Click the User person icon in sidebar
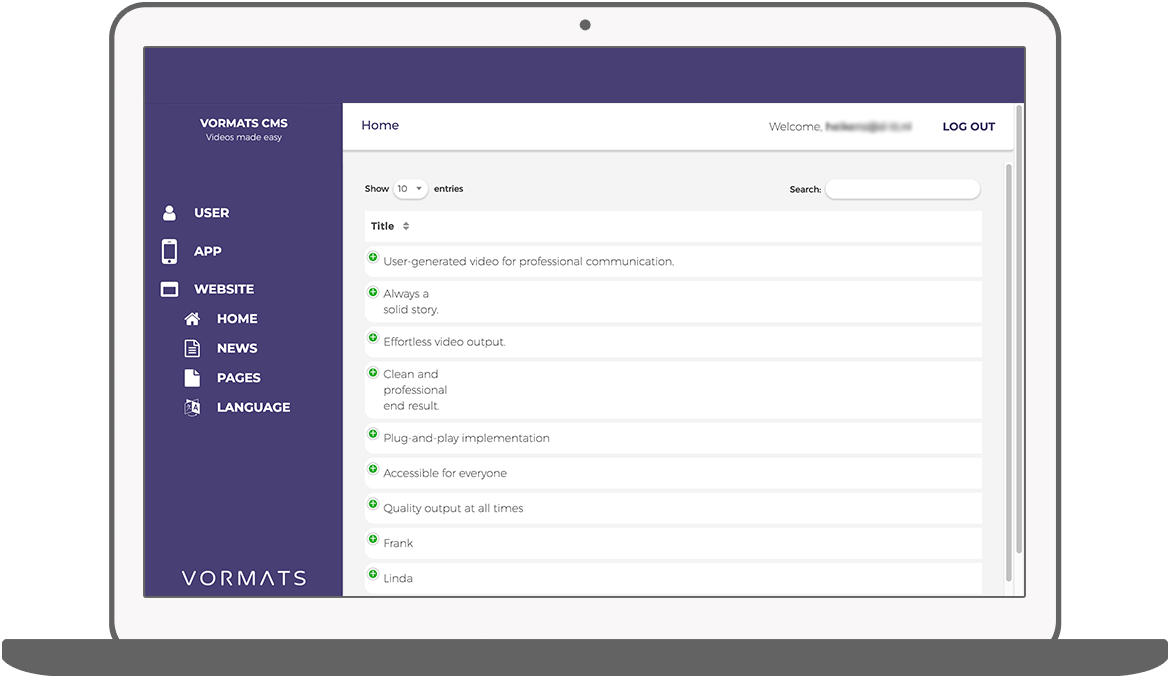The image size is (1170, 678). (169, 213)
